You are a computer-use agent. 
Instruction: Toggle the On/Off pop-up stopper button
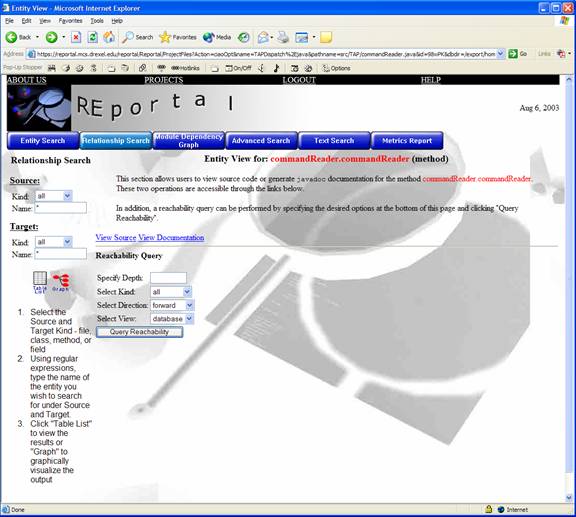point(238,68)
